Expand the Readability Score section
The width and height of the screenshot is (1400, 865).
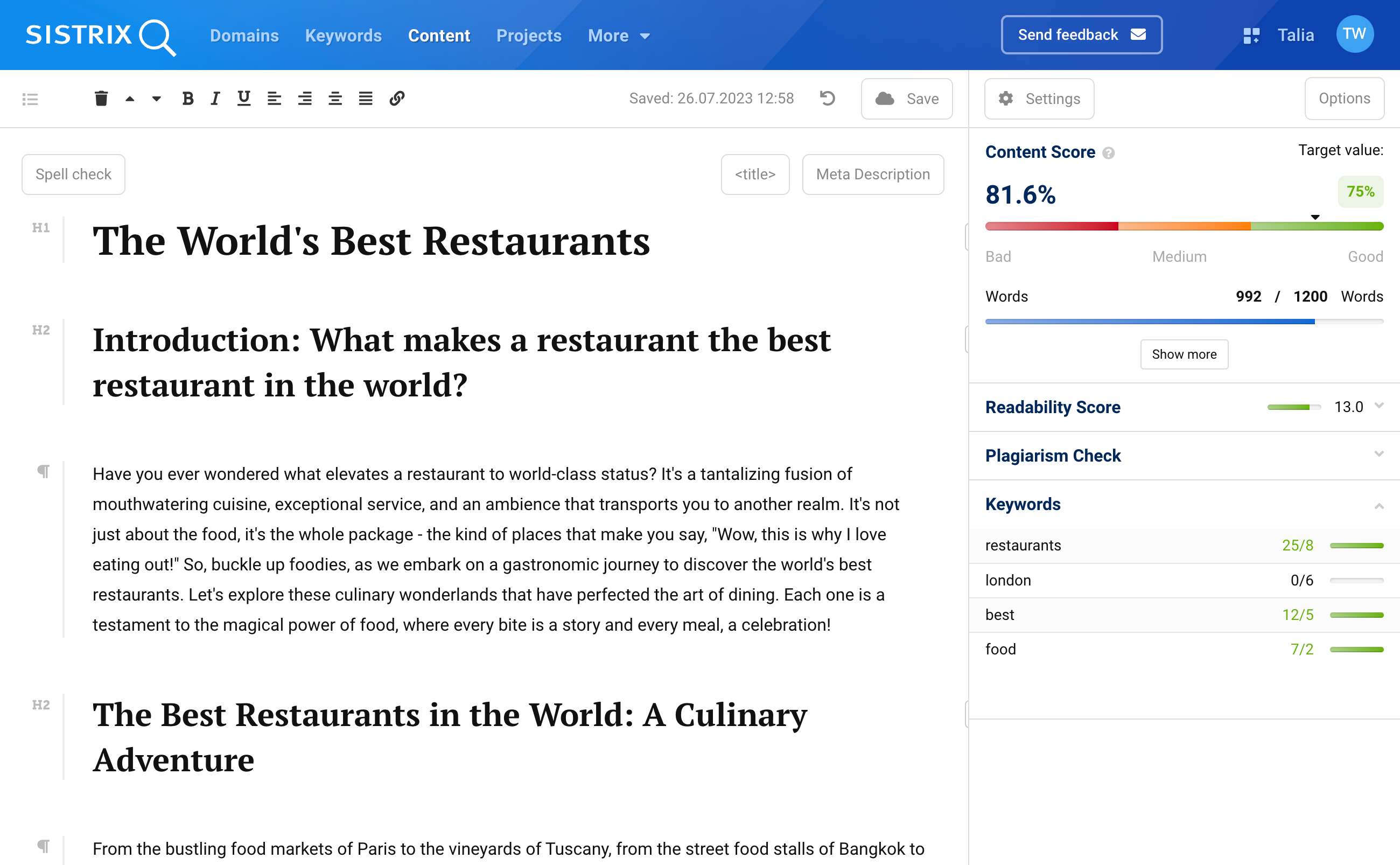click(1380, 406)
